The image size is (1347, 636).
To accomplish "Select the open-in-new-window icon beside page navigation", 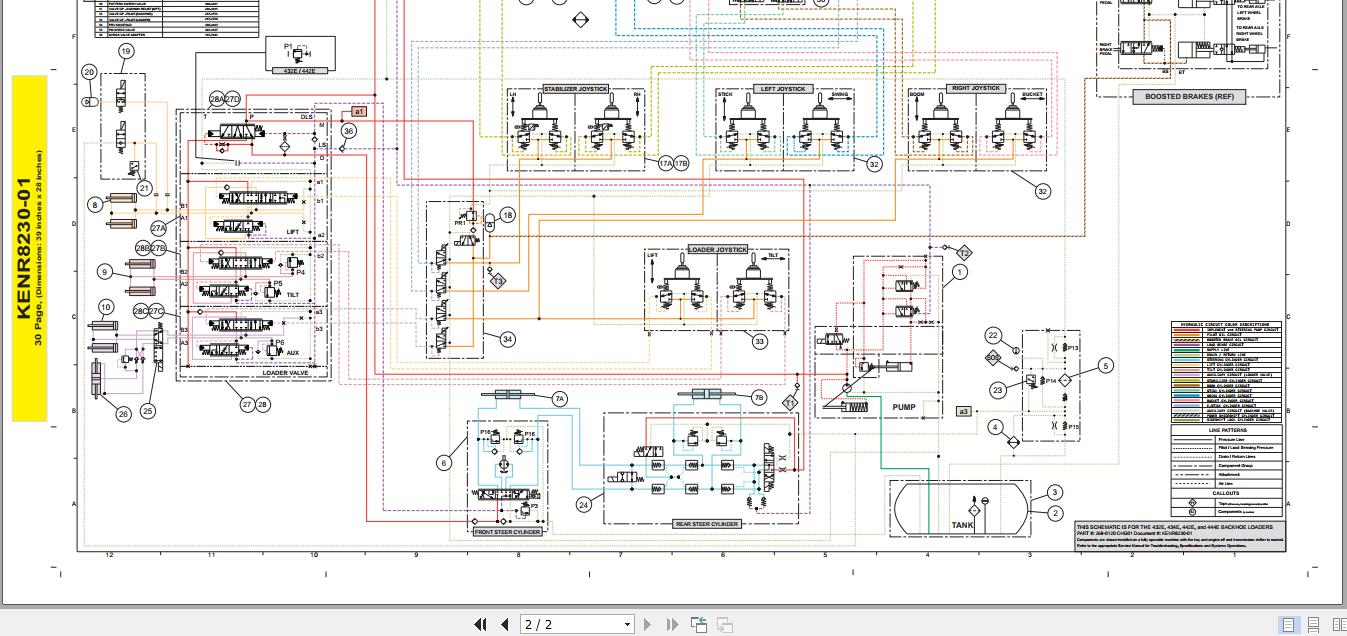I will coord(699,624).
